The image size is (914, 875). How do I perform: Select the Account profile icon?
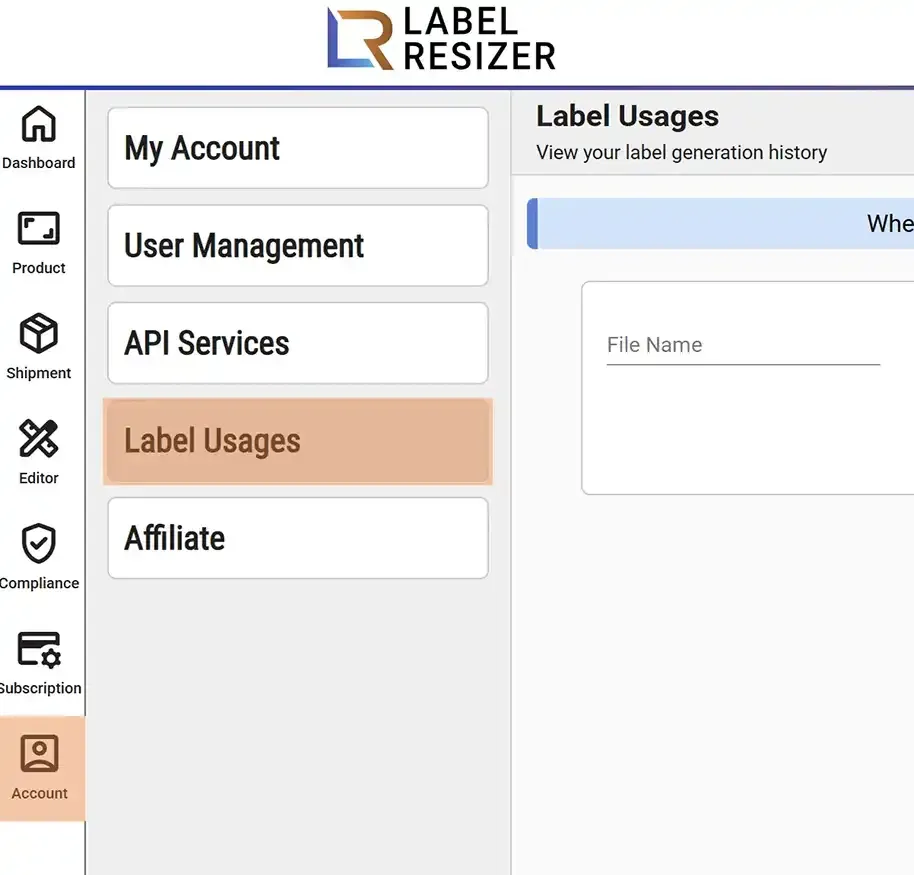point(40,753)
